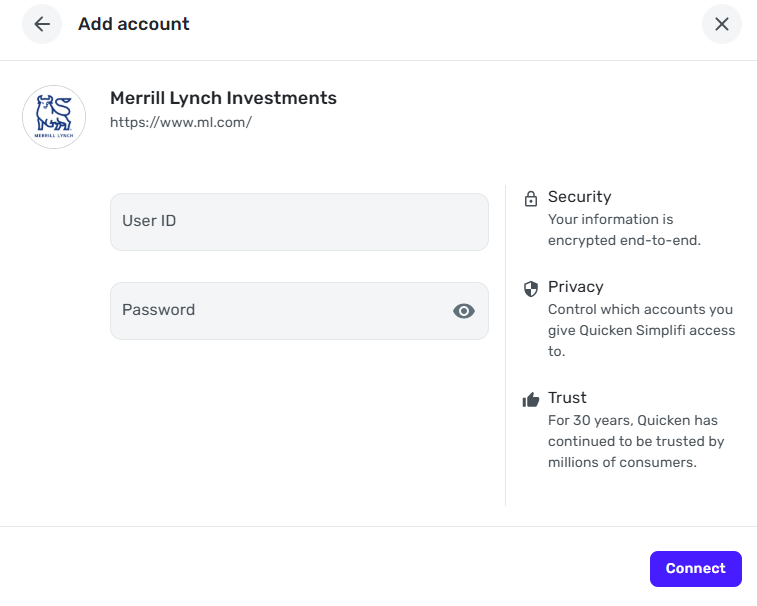The height and width of the screenshot is (606, 757).
Task: Open the https://www.ml.com/ link
Action: [180, 123]
